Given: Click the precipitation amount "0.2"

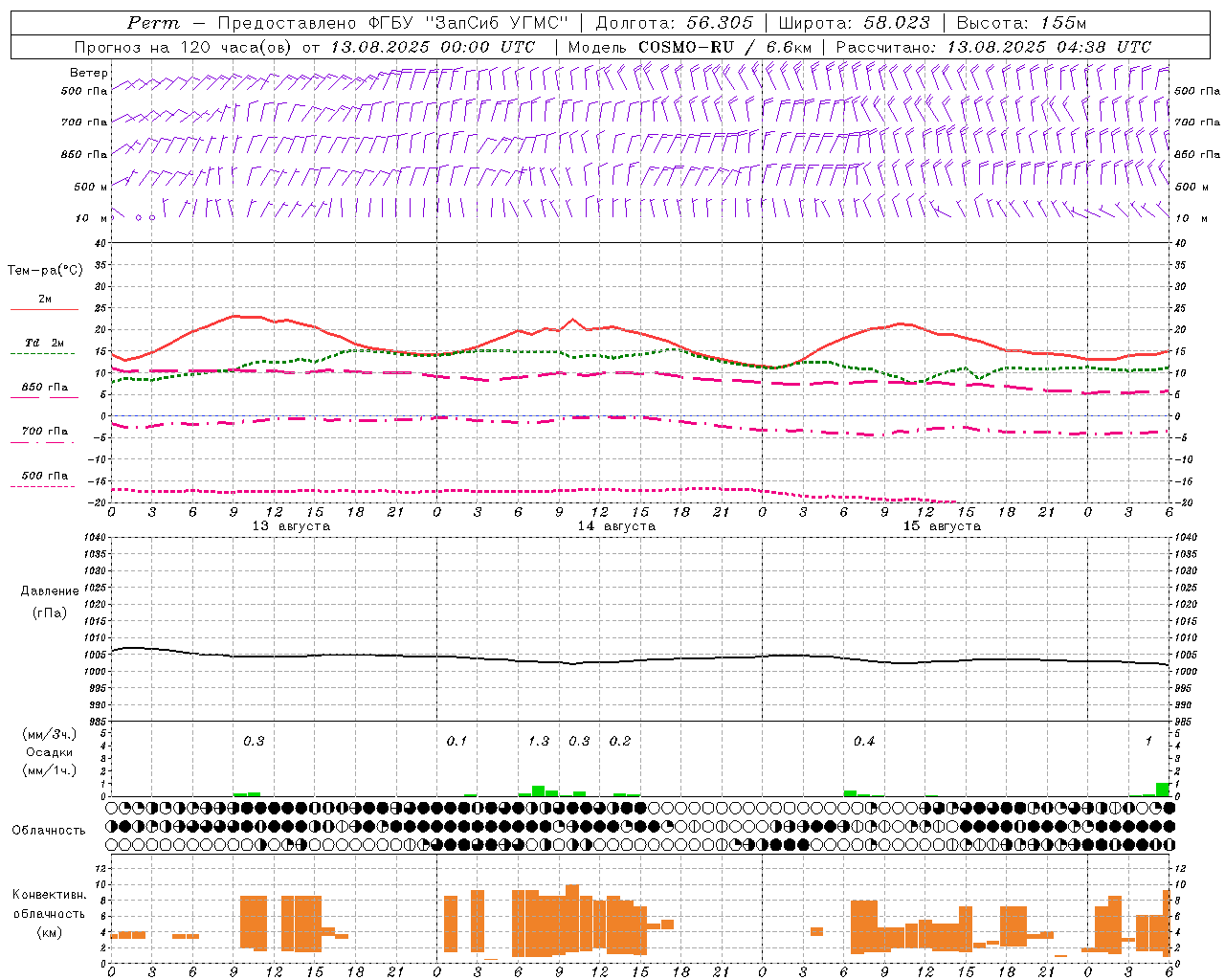Looking at the screenshot, I should click(620, 742).
